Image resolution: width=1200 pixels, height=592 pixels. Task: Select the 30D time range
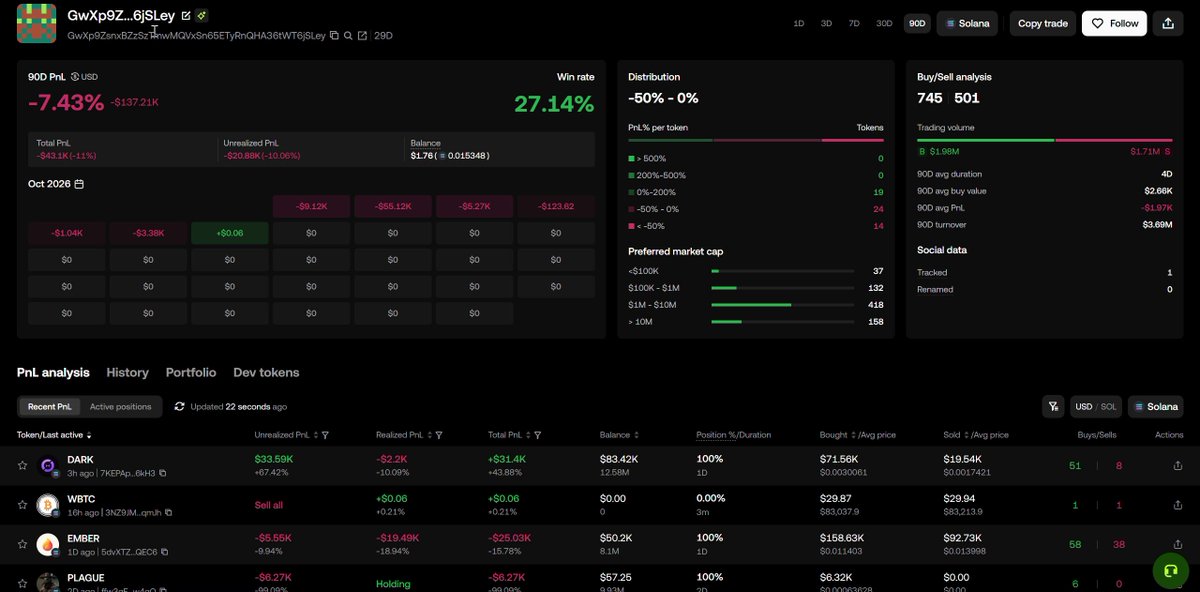(884, 24)
